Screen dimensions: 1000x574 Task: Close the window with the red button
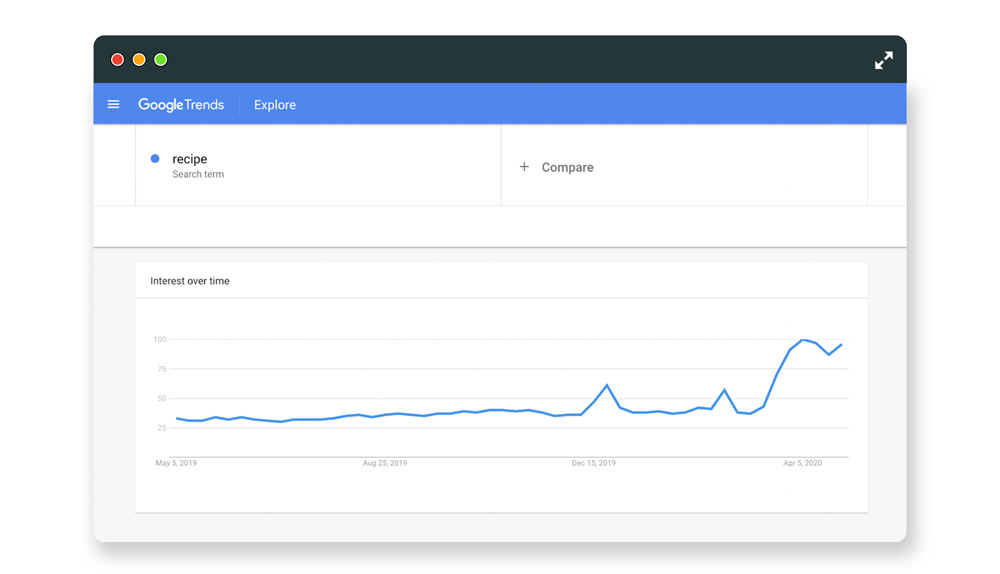117,60
